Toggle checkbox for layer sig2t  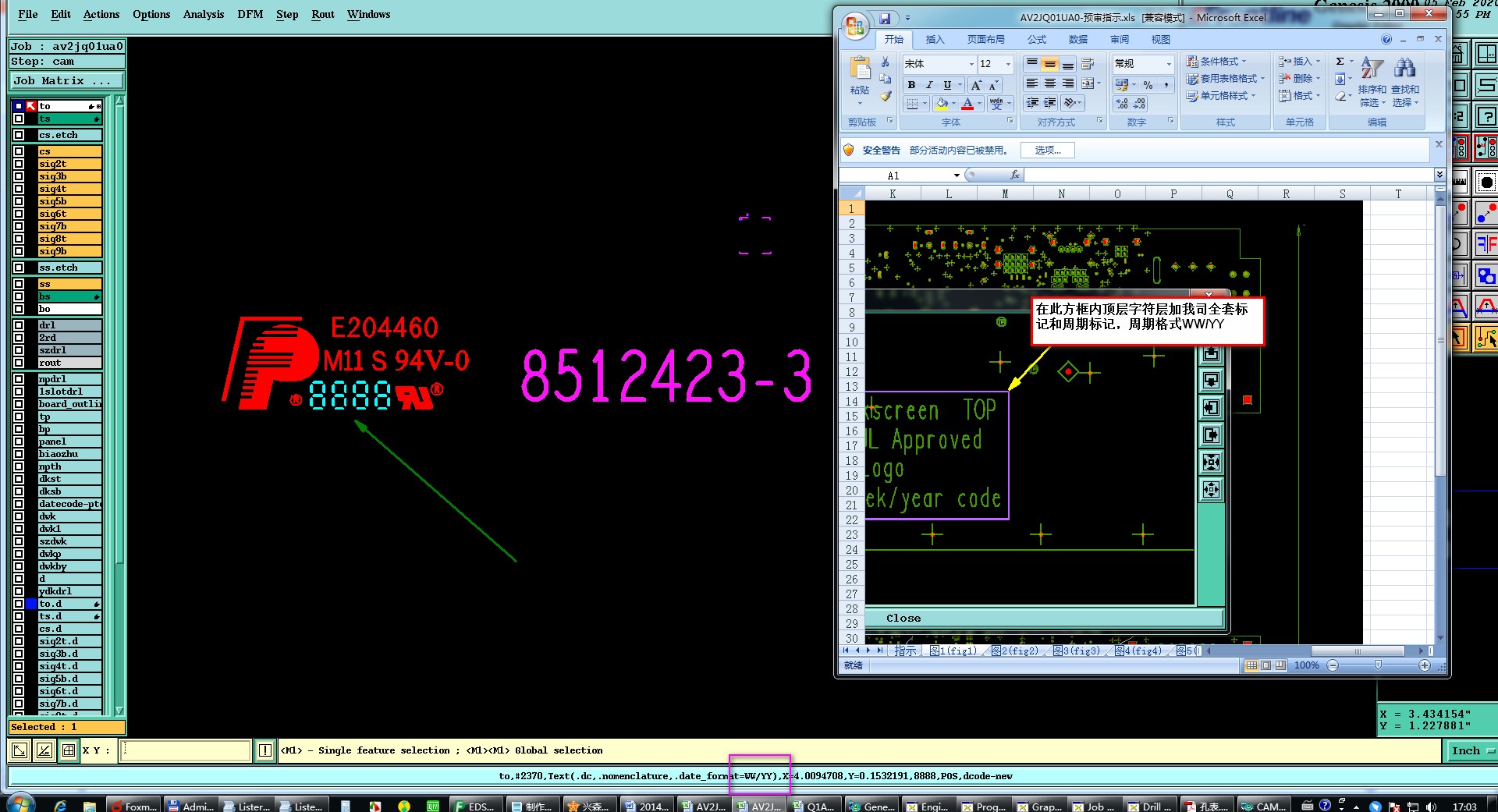click(x=19, y=164)
